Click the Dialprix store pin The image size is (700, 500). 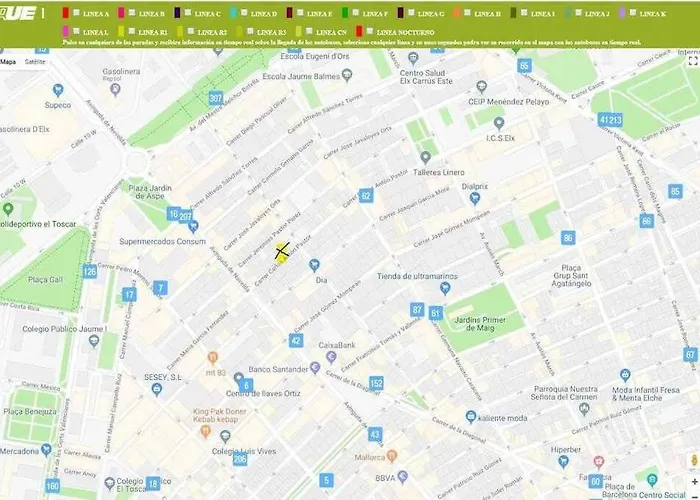click(x=475, y=198)
